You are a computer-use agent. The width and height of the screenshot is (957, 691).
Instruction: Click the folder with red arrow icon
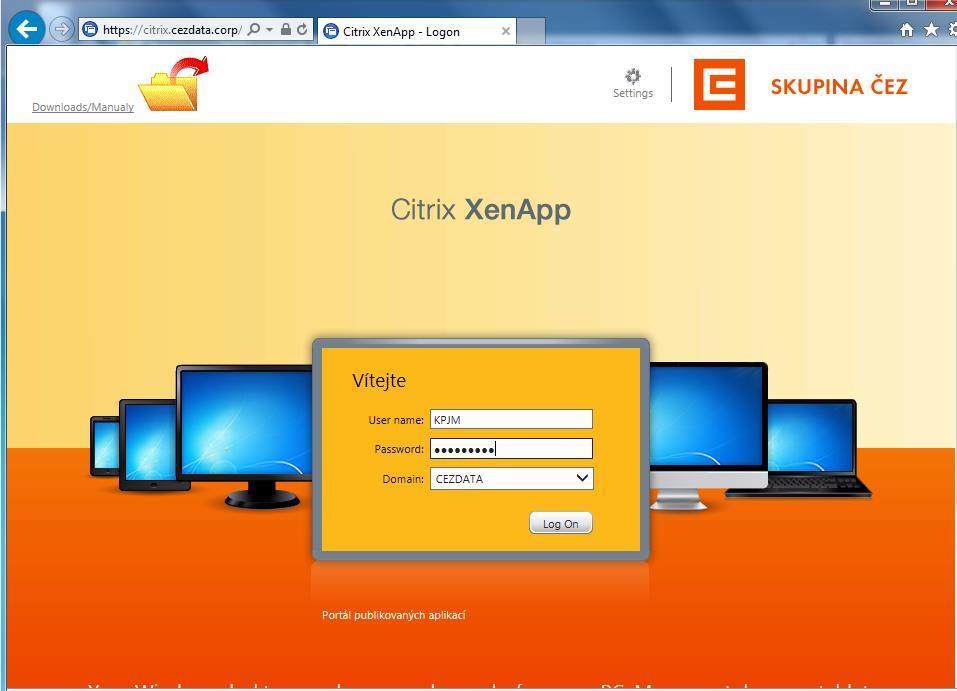pyautogui.click(x=173, y=84)
